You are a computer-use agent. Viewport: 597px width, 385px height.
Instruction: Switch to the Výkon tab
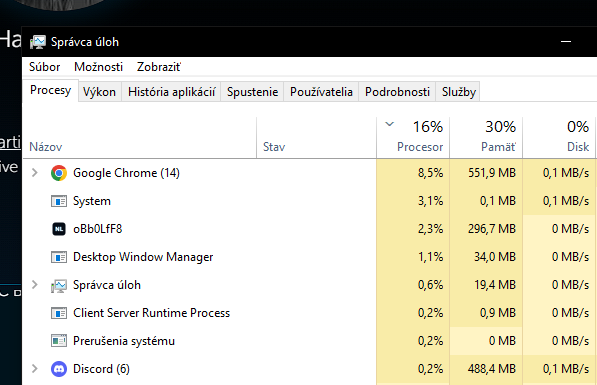point(99,92)
